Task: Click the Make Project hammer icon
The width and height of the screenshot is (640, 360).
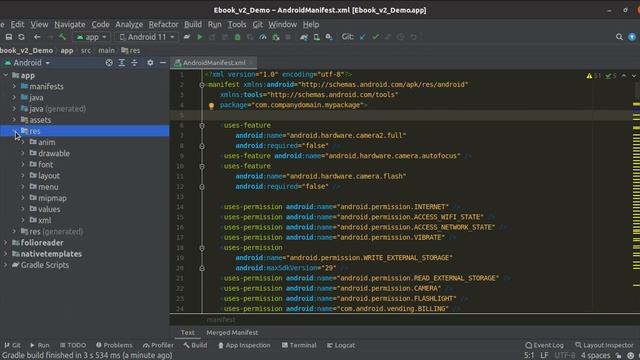Action: (x=62, y=37)
